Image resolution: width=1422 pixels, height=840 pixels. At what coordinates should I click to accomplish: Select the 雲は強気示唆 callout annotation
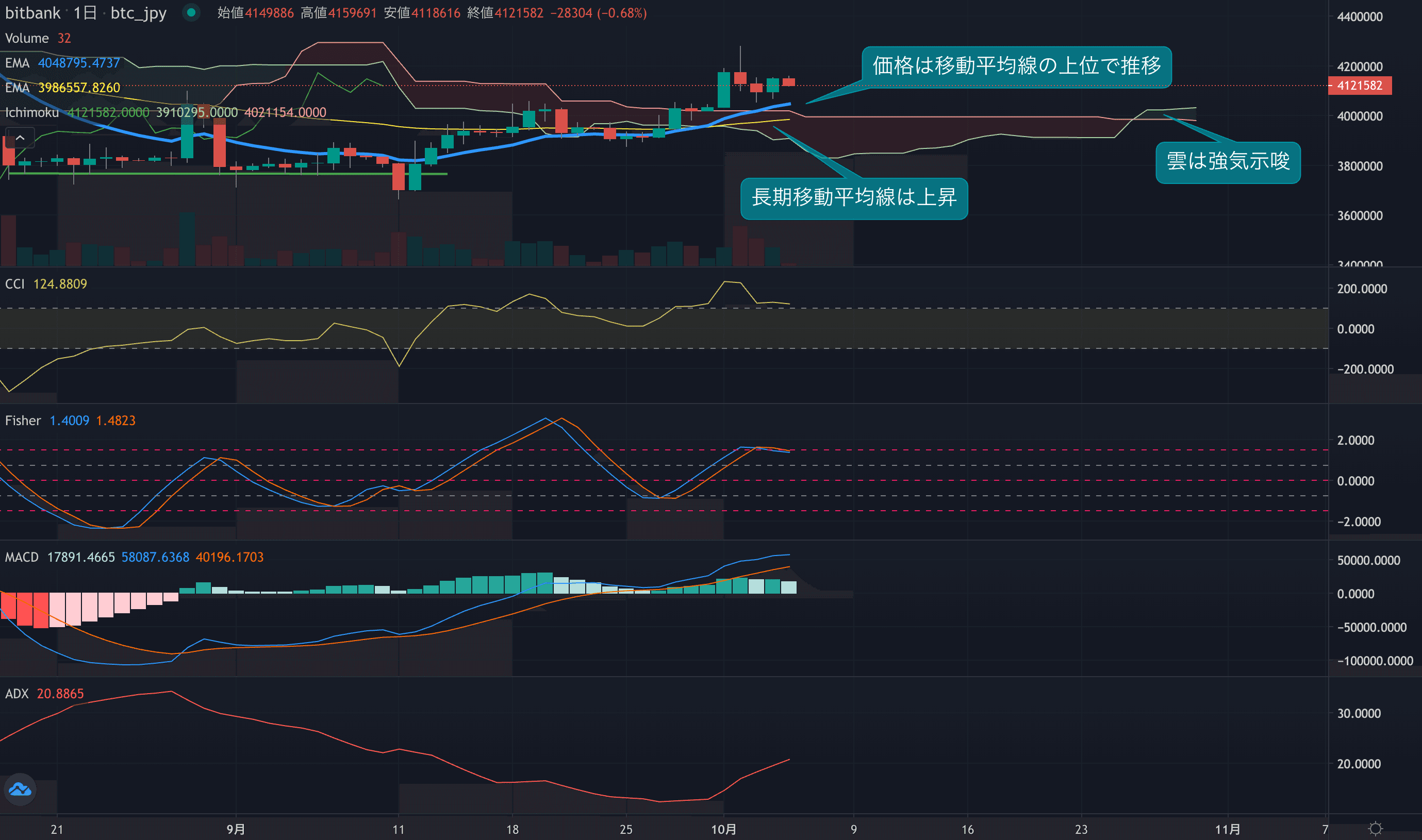tap(1228, 162)
